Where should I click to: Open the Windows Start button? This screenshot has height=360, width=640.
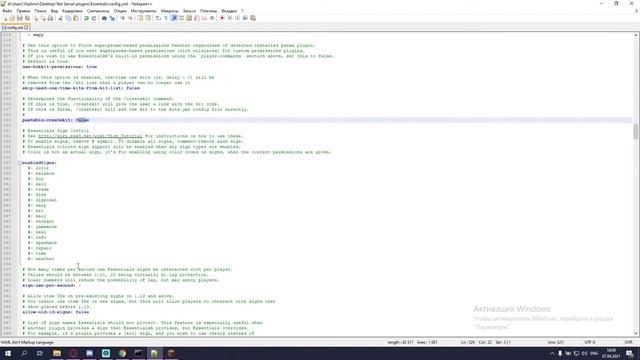click(x=8, y=353)
